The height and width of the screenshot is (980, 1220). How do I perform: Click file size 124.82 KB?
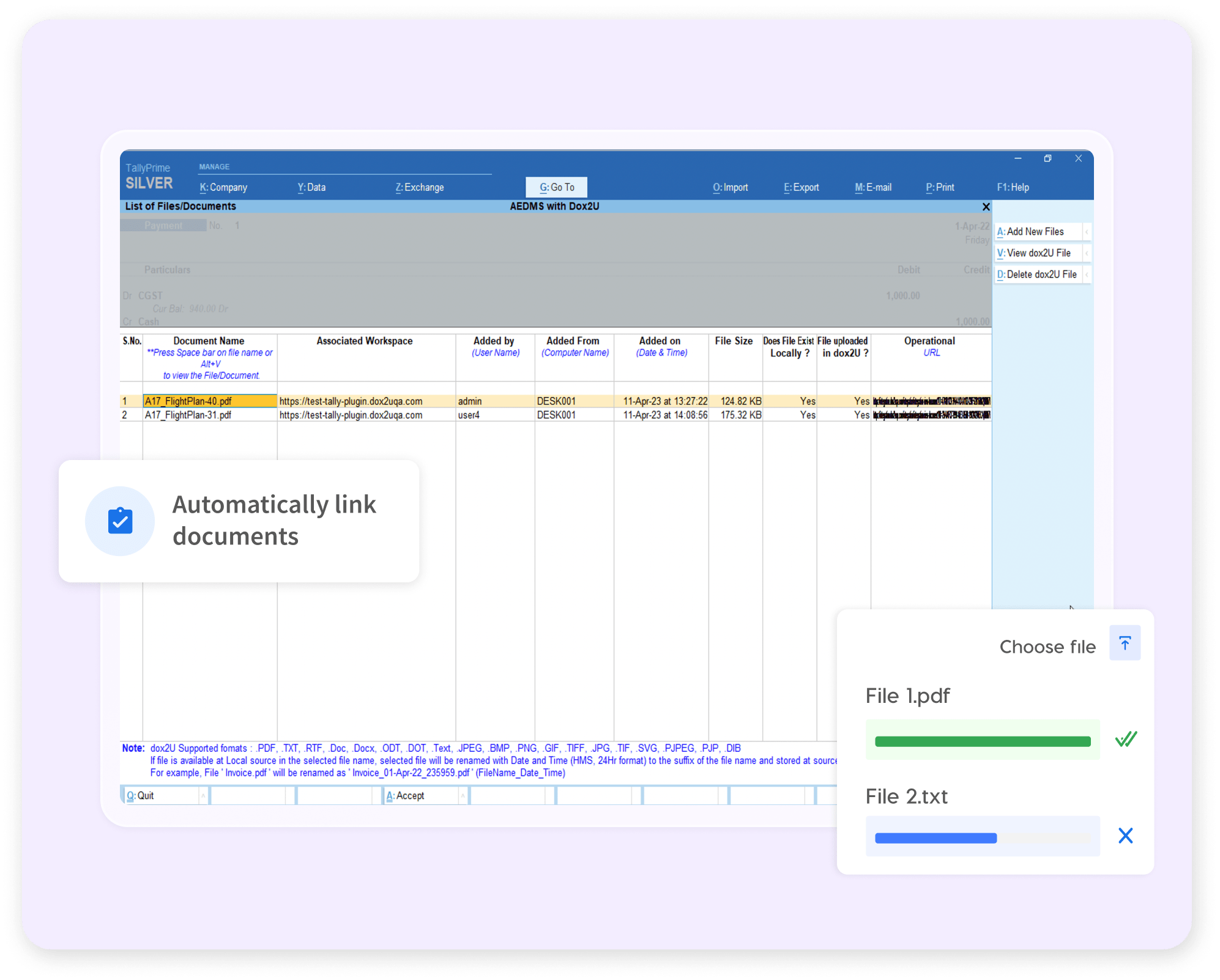pyautogui.click(x=741, y=401)
